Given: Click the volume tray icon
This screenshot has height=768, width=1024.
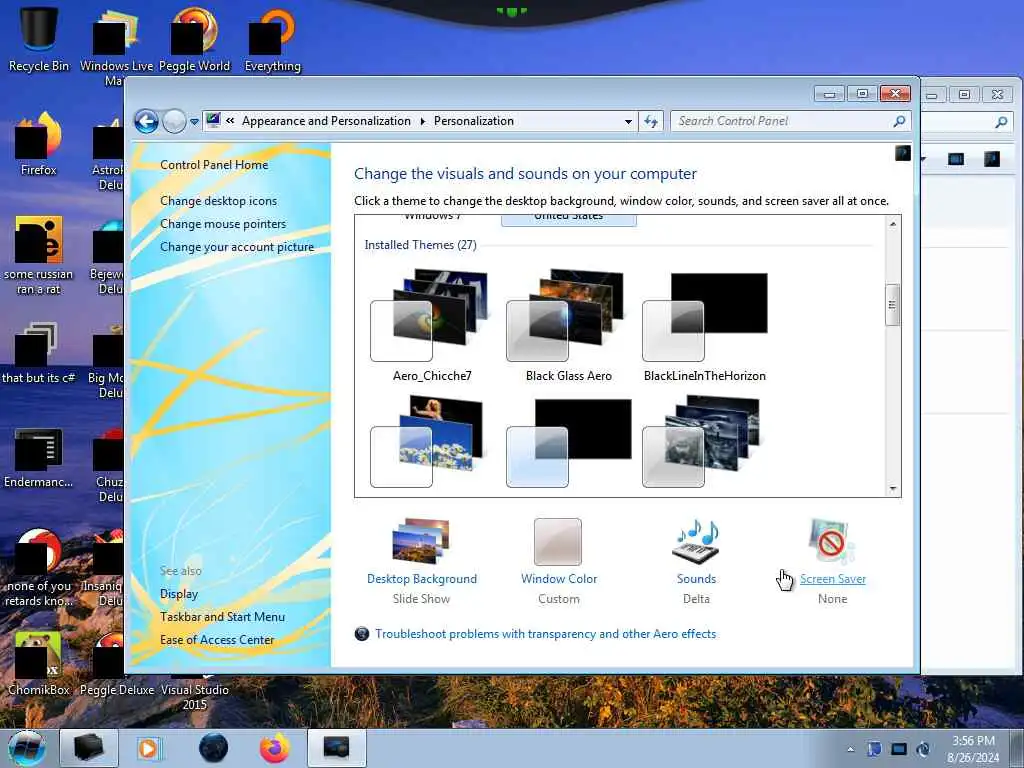Looking at the screenshot, I should tap(923, 749).
